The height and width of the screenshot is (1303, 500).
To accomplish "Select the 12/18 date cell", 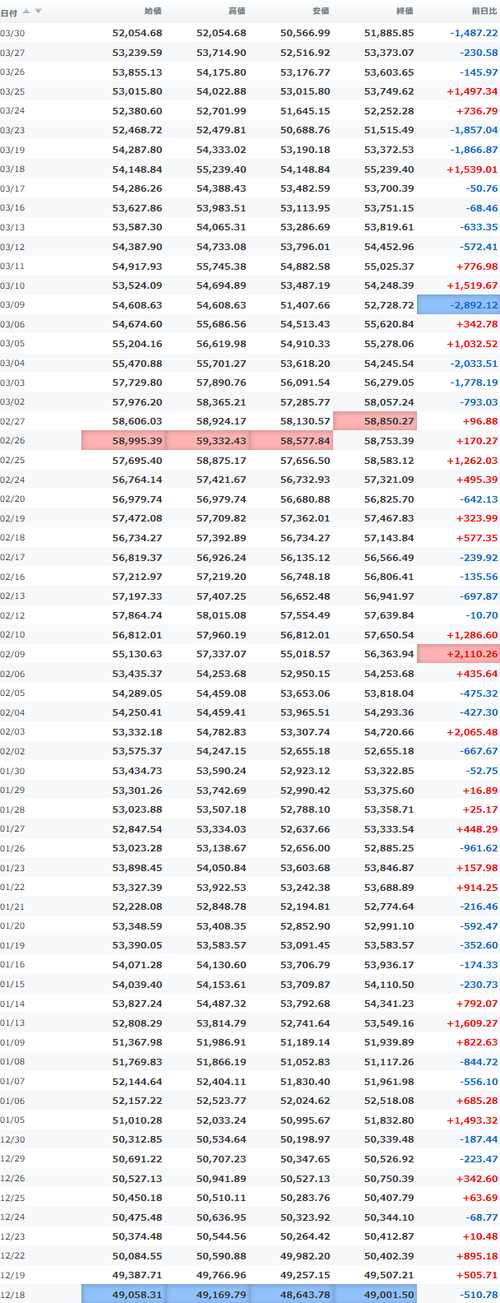I will point(13,1294).
